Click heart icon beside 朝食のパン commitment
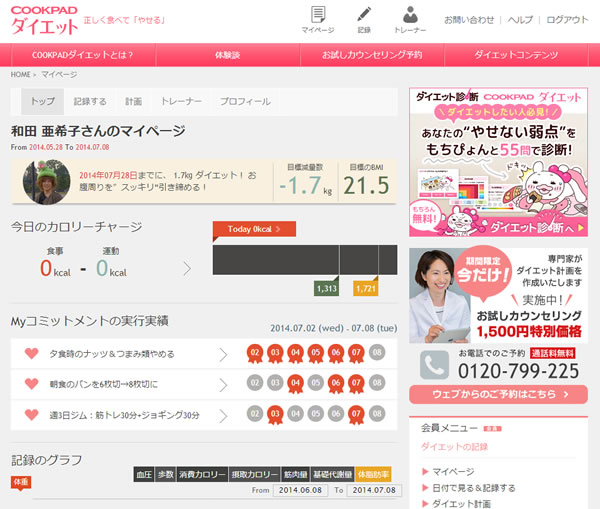600x509 pixels. click(31, 383)
